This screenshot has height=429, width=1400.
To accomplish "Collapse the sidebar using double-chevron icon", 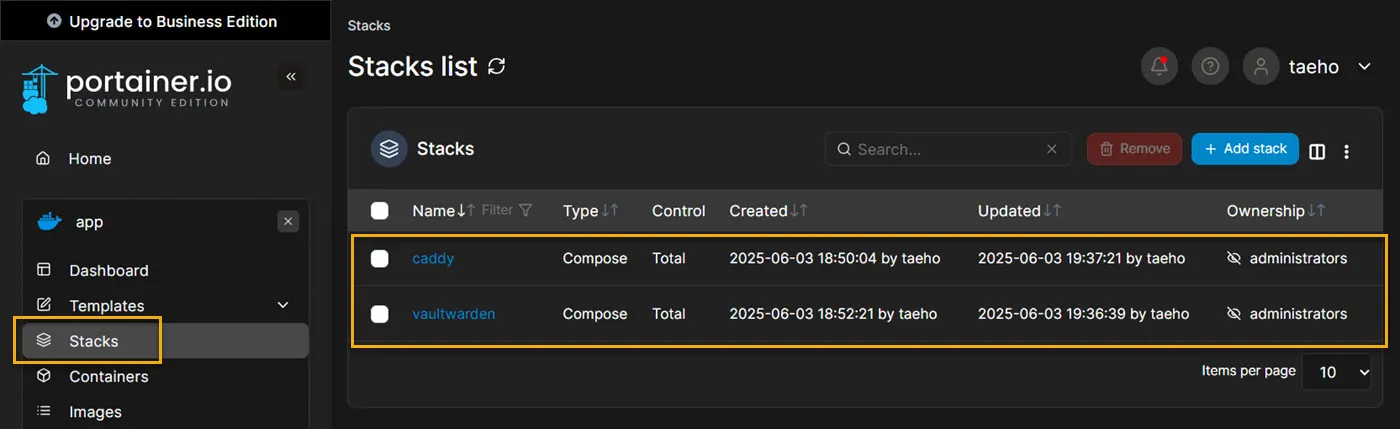I will (x=291, y=77).
